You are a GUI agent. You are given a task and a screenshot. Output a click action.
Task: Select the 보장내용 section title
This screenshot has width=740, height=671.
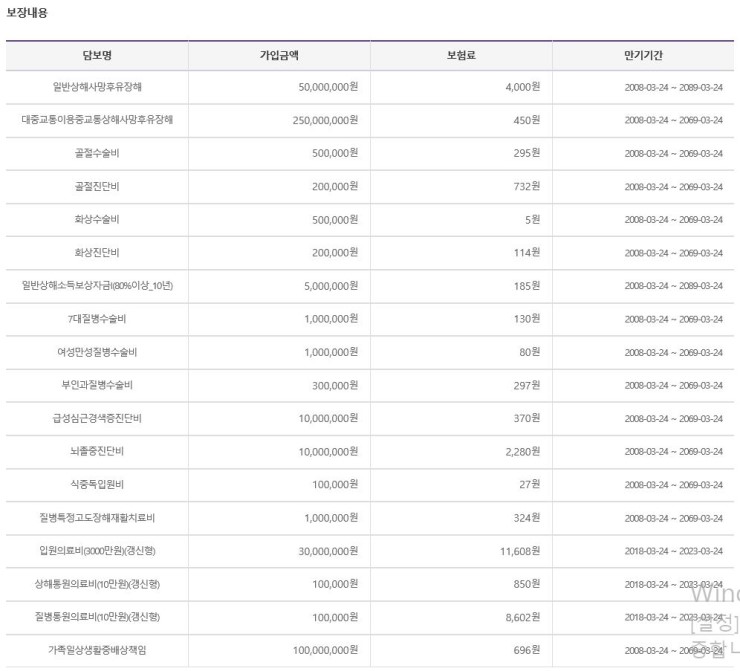point(27,13)
